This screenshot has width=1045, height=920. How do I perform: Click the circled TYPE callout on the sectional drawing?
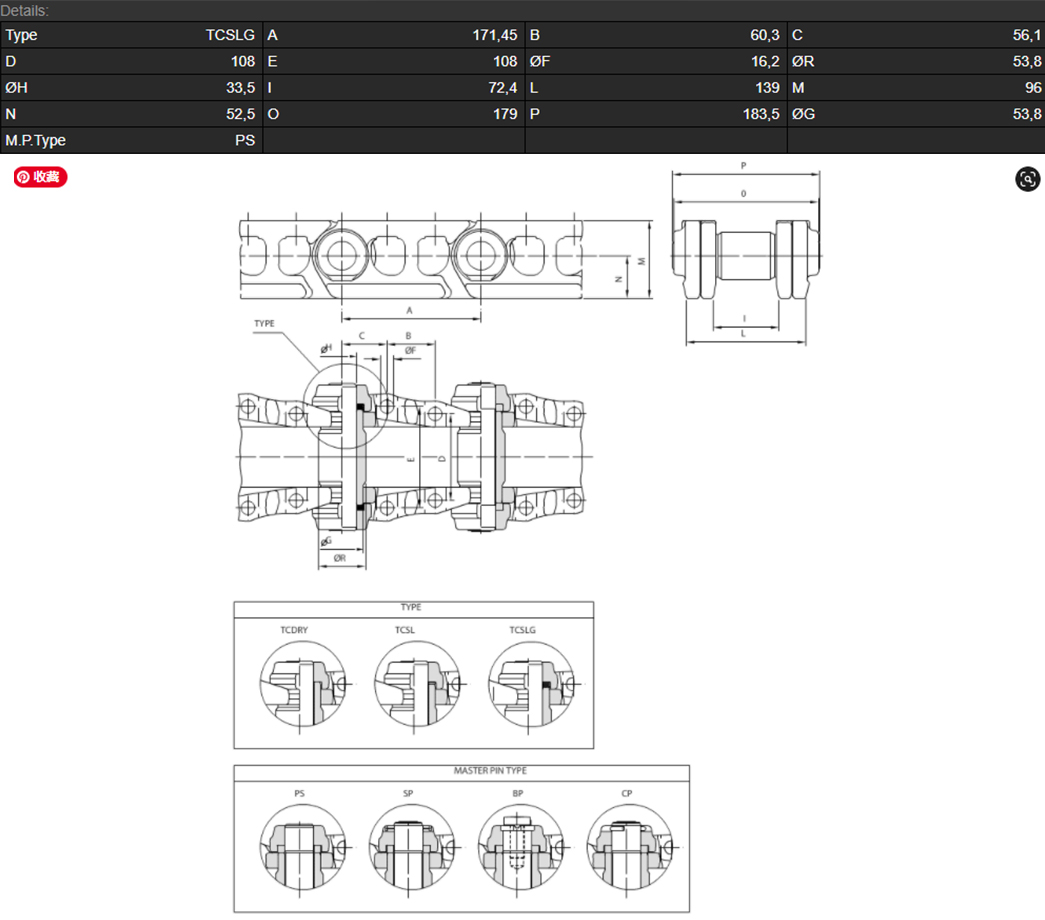click(346, 406)
